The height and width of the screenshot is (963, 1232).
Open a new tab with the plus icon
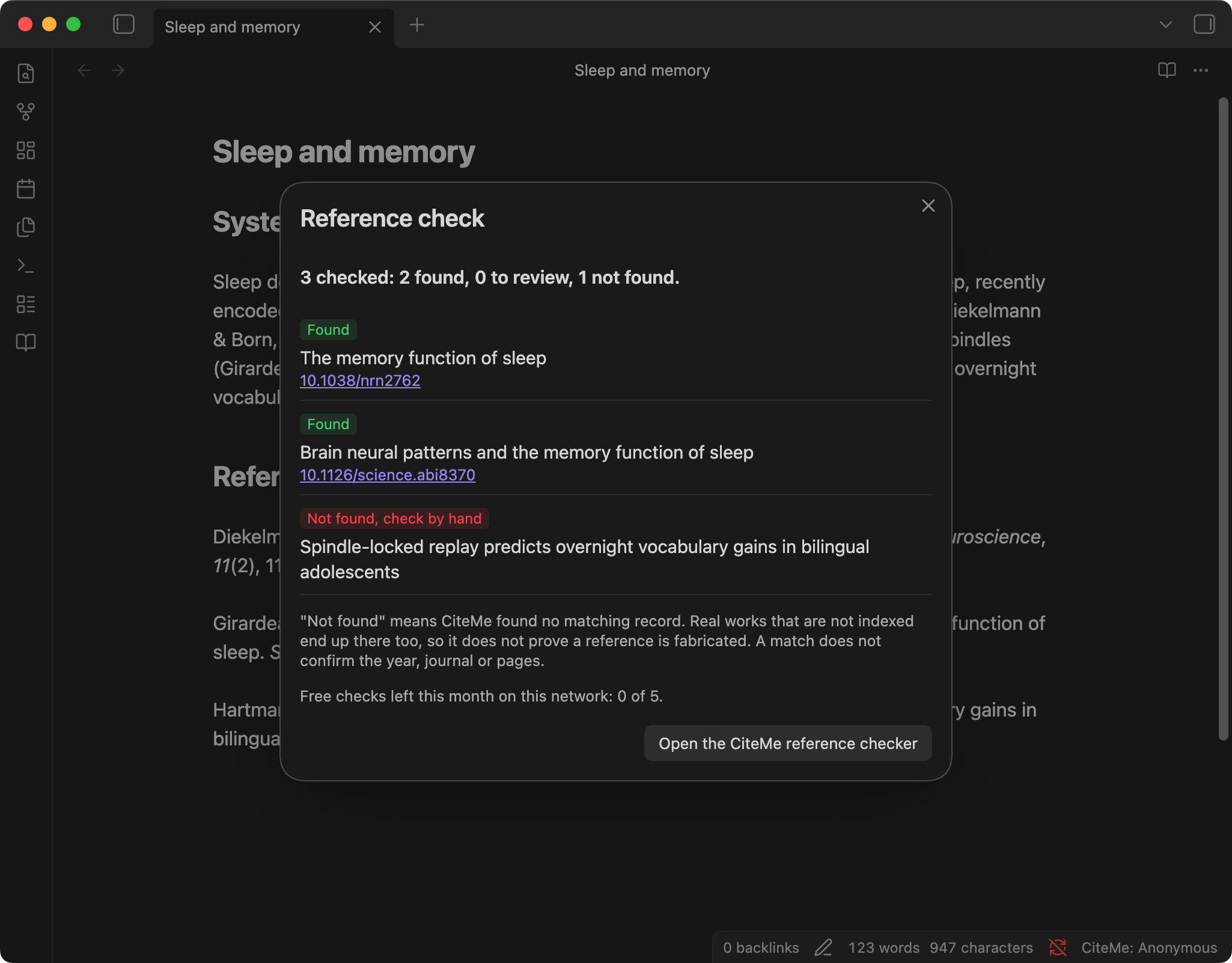click(417, 25)
